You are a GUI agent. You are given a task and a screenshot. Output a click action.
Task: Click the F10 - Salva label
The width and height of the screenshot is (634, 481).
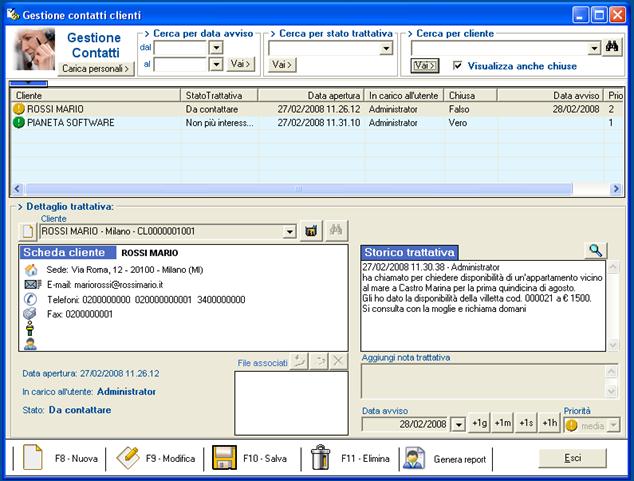click(x=265, y=458)
